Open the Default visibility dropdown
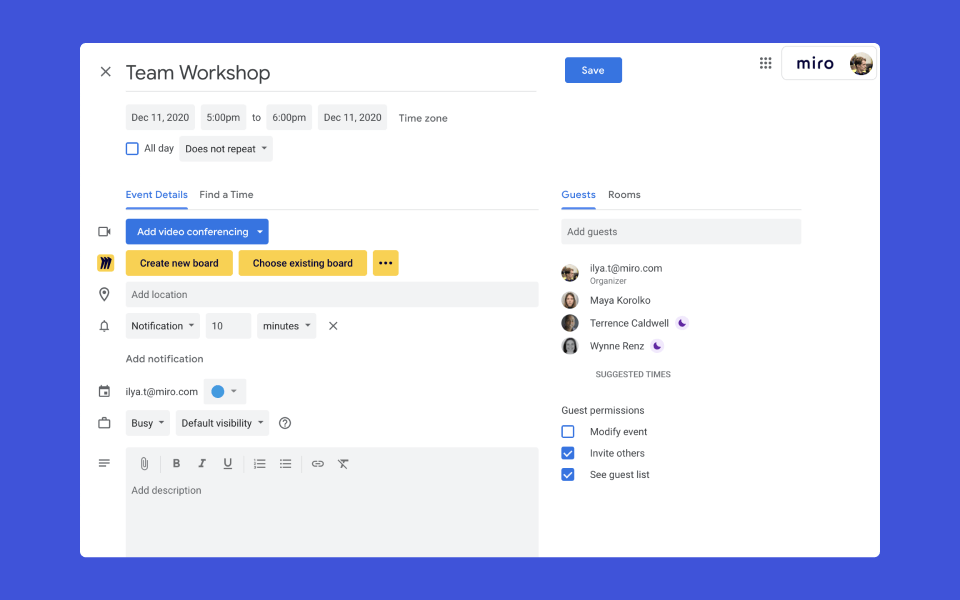960x600 pixels. 222,423
